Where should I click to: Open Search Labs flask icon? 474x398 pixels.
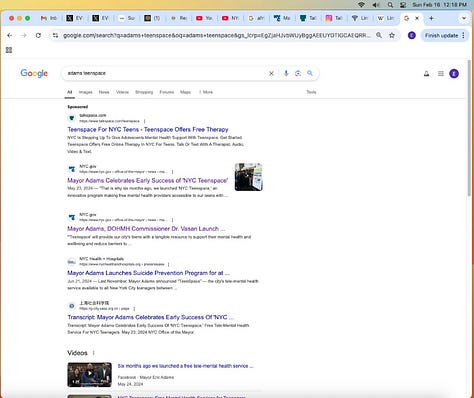[x=426, y=74]
